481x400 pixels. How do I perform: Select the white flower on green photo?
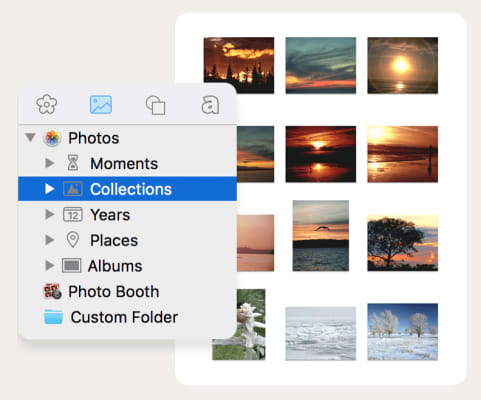(251, 324)
